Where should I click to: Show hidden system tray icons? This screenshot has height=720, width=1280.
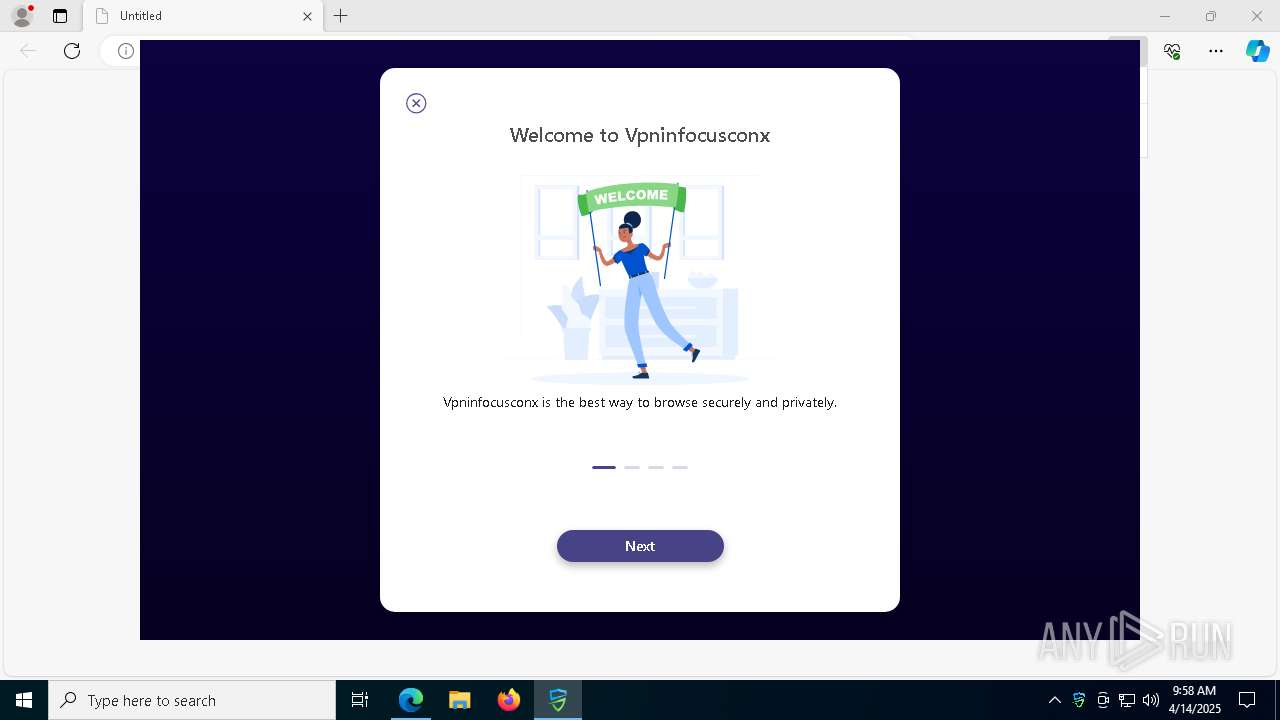tap(1054, 700)
